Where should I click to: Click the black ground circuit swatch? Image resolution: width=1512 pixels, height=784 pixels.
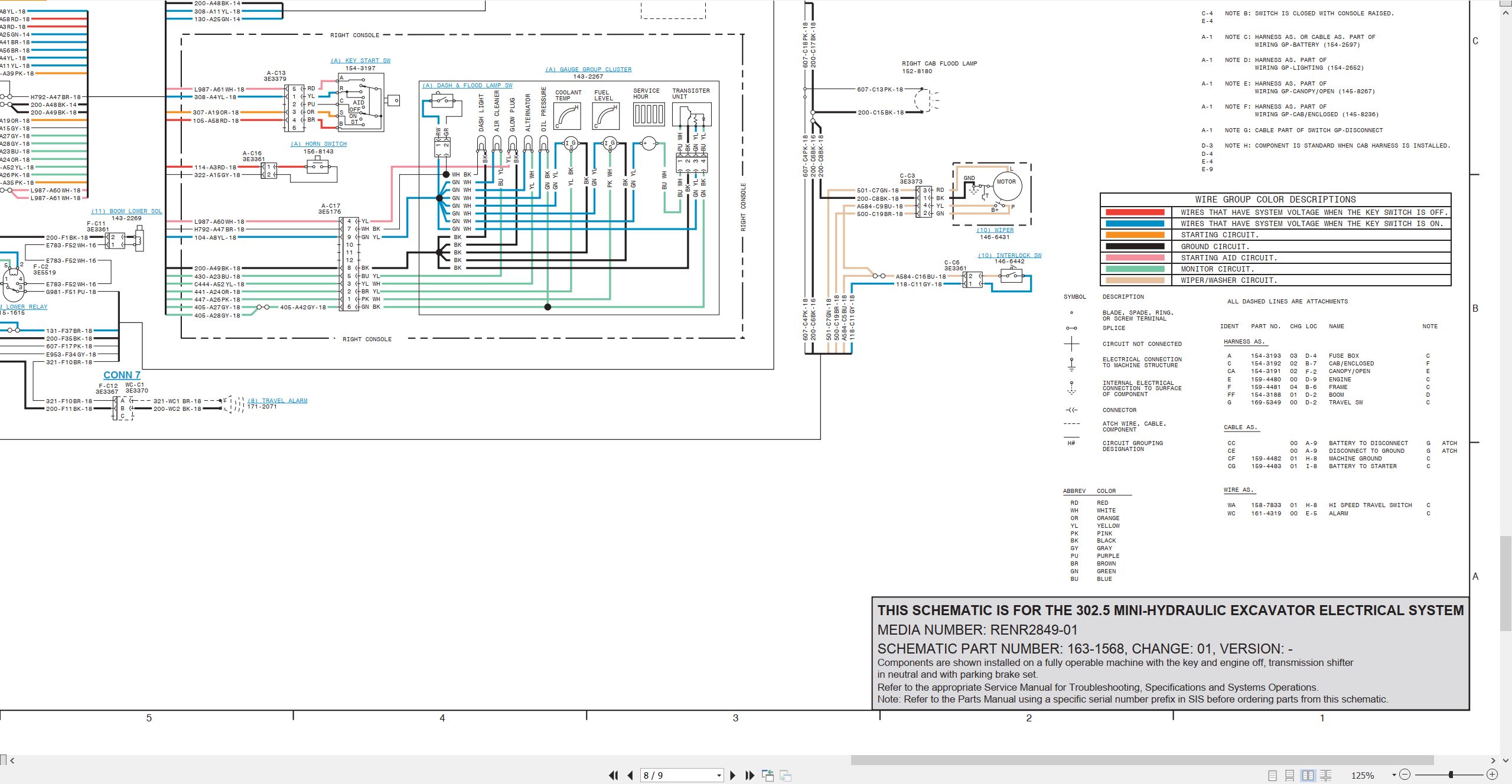(1135, 246)
